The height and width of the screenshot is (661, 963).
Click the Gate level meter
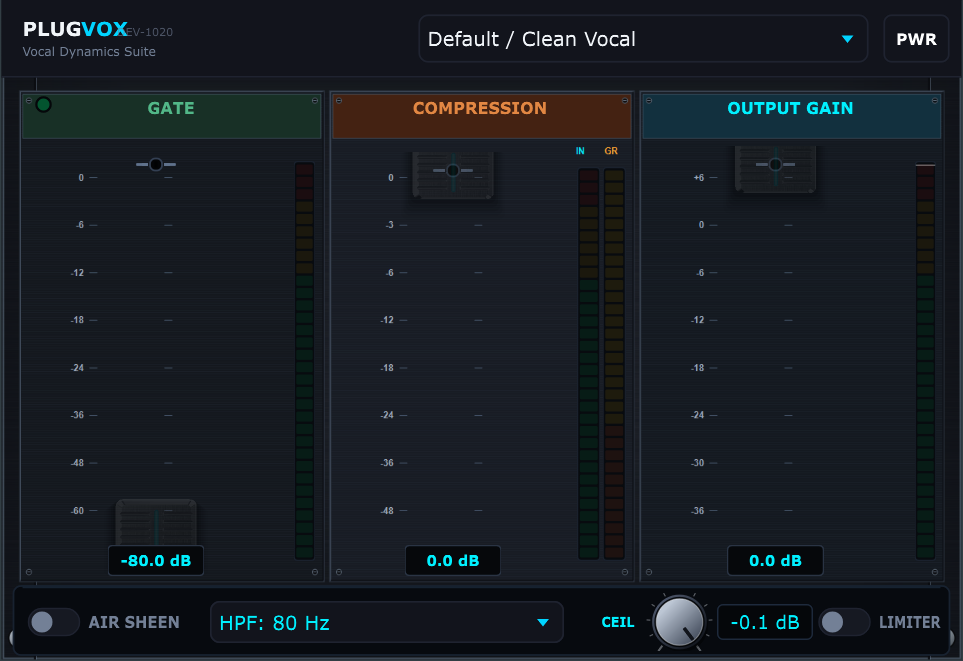[x=305, y=361]
